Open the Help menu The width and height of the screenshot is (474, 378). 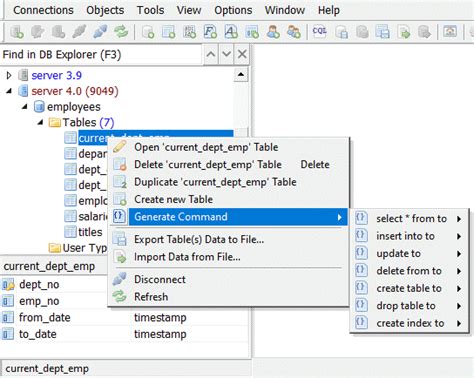329,10
